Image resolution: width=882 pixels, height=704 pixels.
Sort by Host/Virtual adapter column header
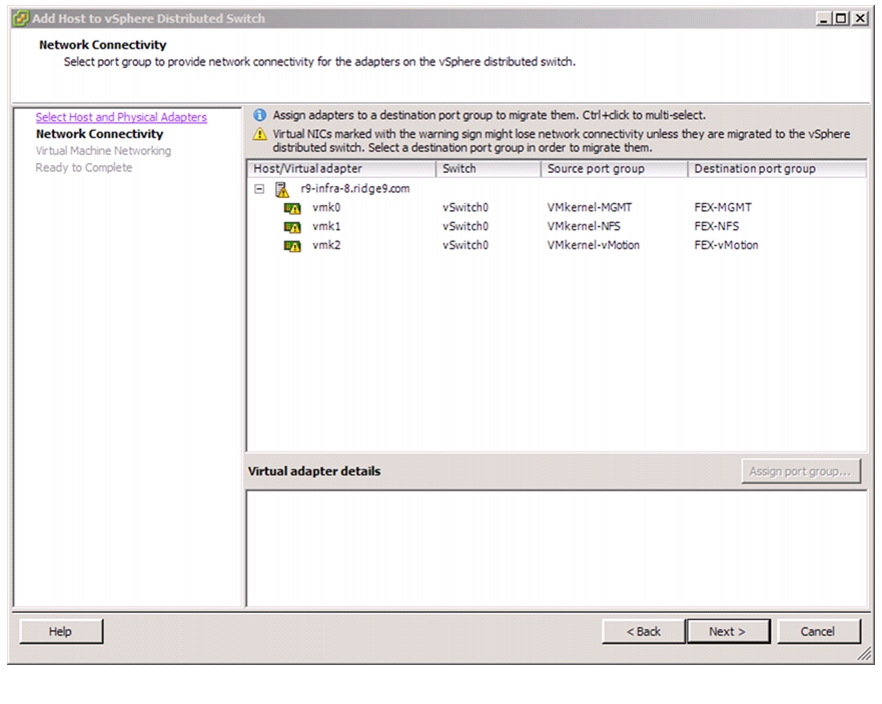341,169
